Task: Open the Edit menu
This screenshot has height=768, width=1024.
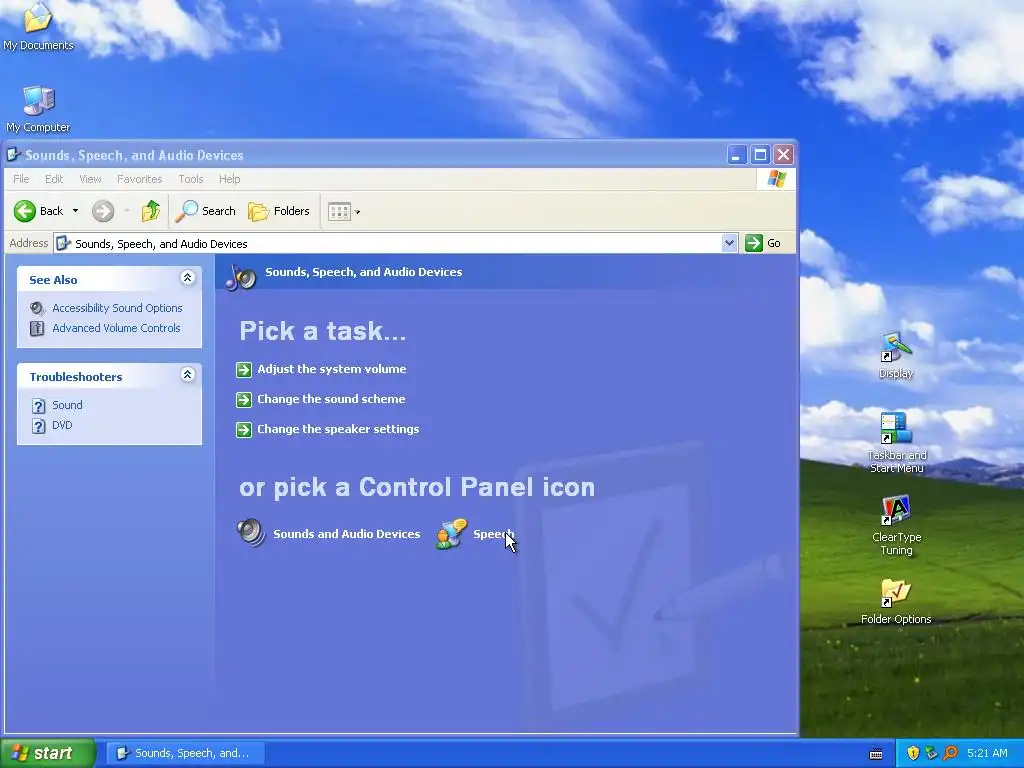Action: [54, 179]
